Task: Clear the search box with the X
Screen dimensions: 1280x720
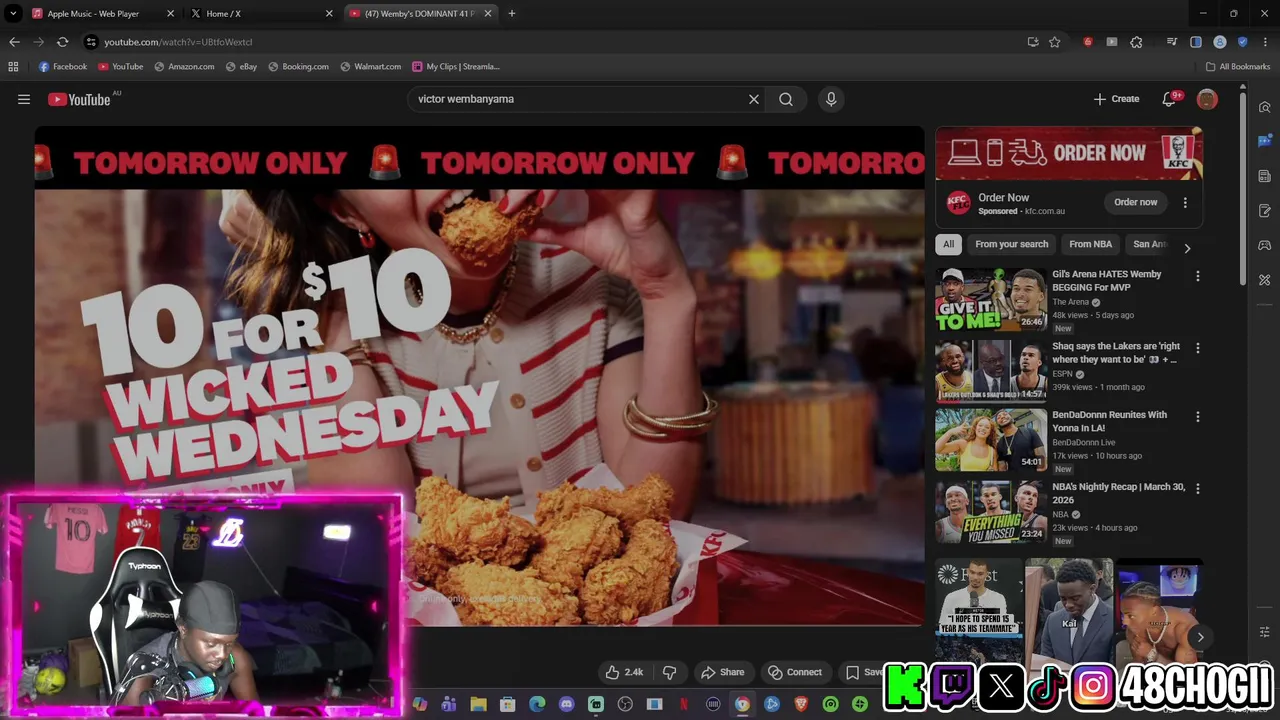Action: coord(754,99)
